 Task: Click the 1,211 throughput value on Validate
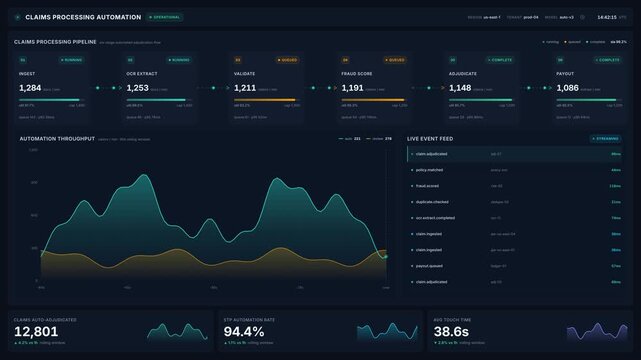[245, 88]
